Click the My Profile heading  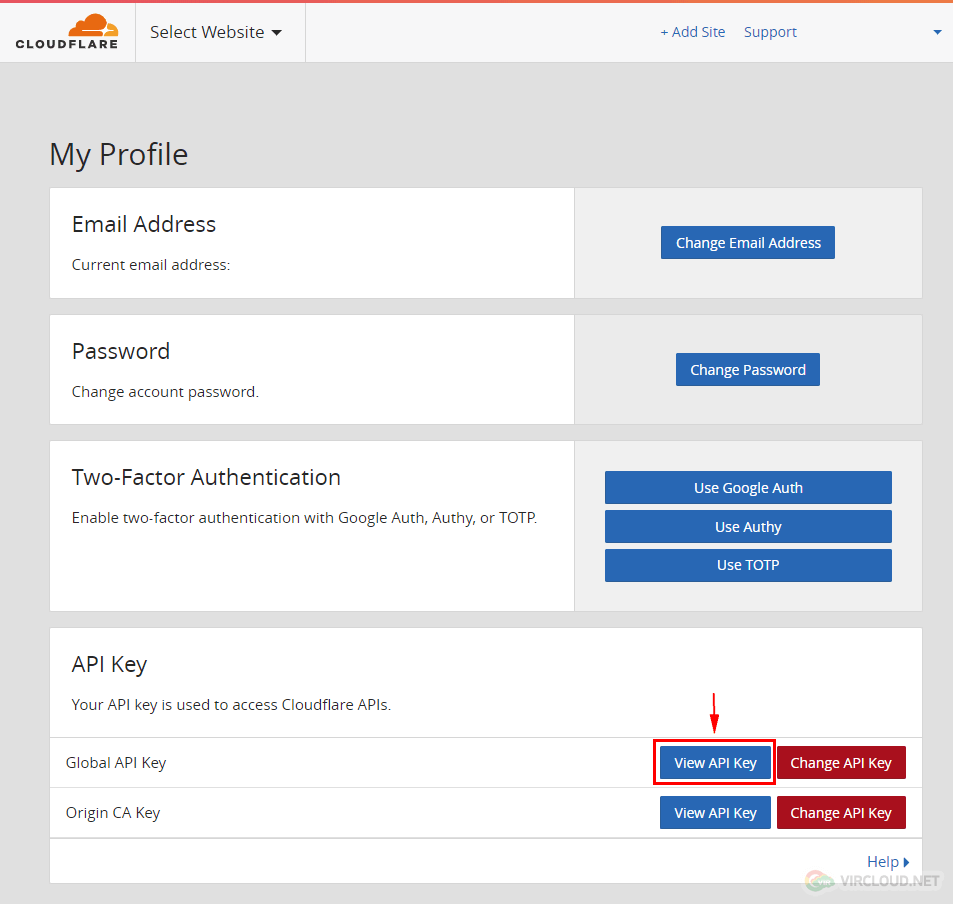point(119,154)
